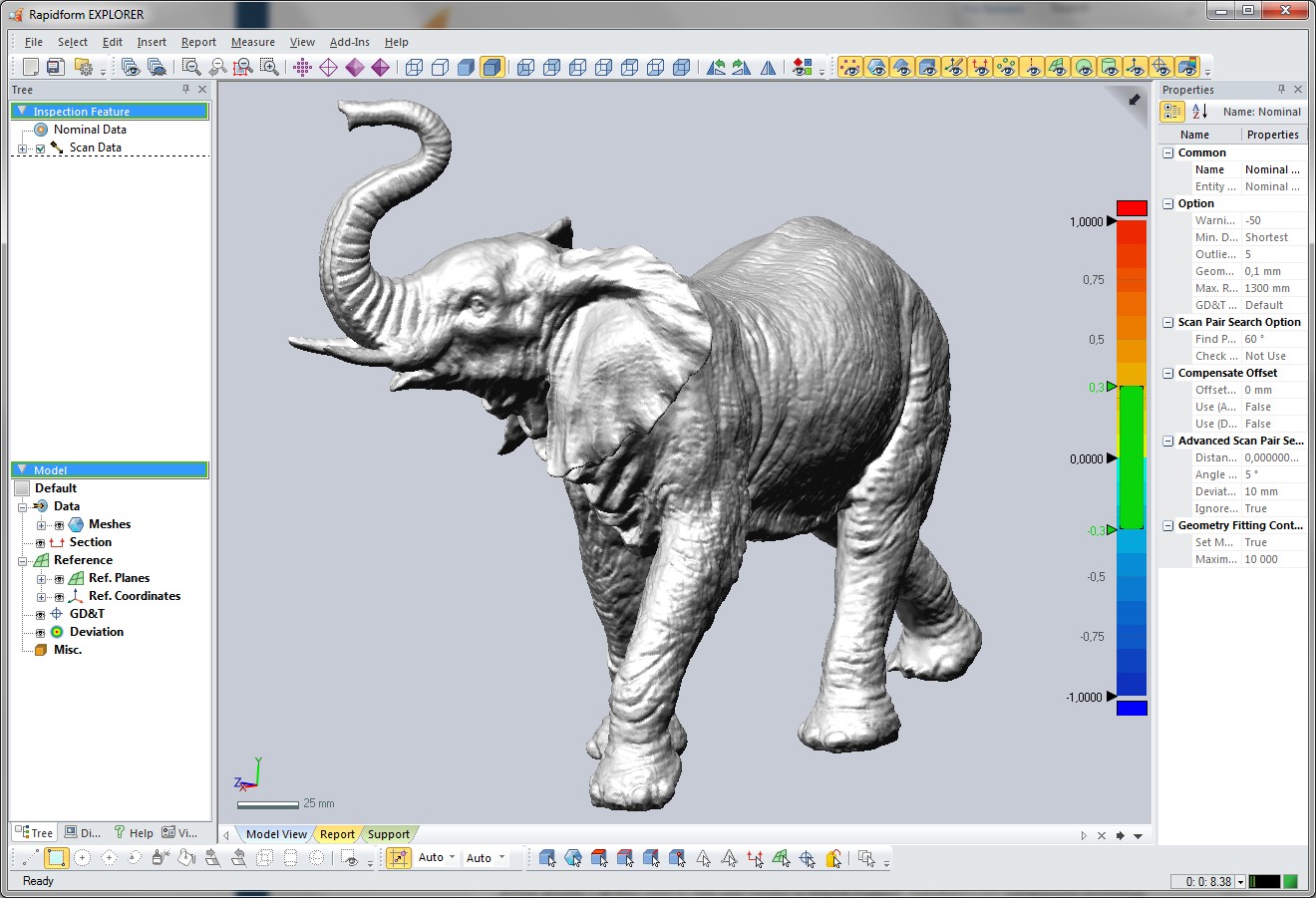Click the Deviation bullseye icon in the Model tree
The image size is (1316, 898).
tap(57, 632)
